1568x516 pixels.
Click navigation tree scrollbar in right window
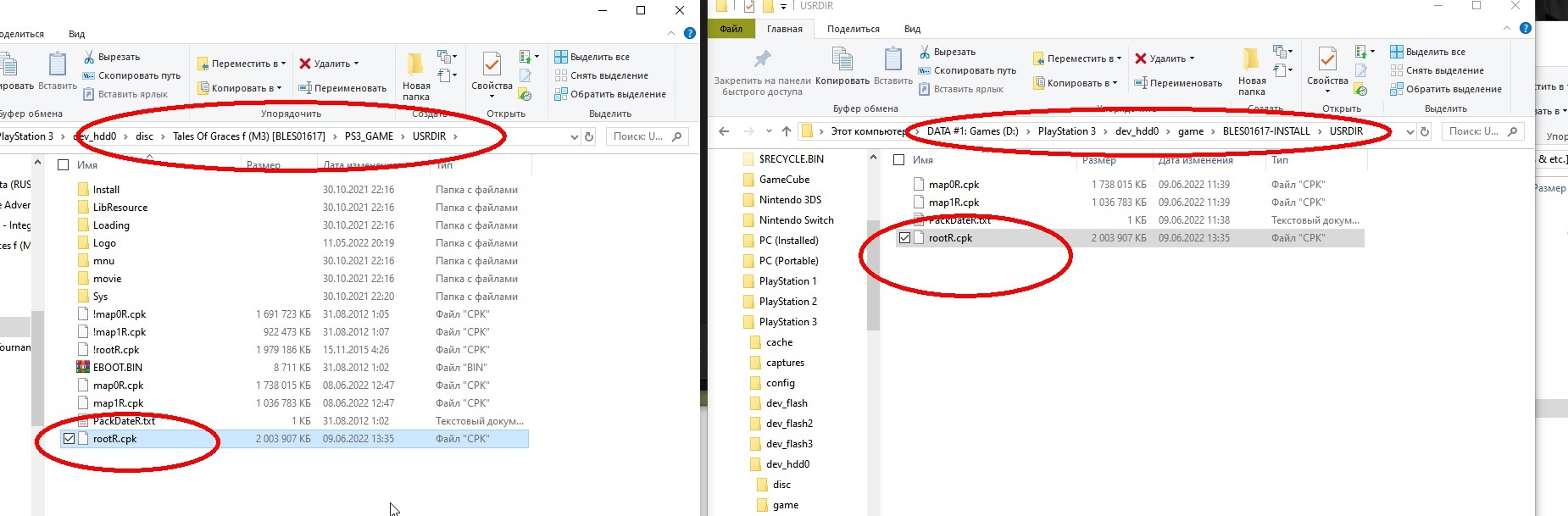(x=873, y=275)
